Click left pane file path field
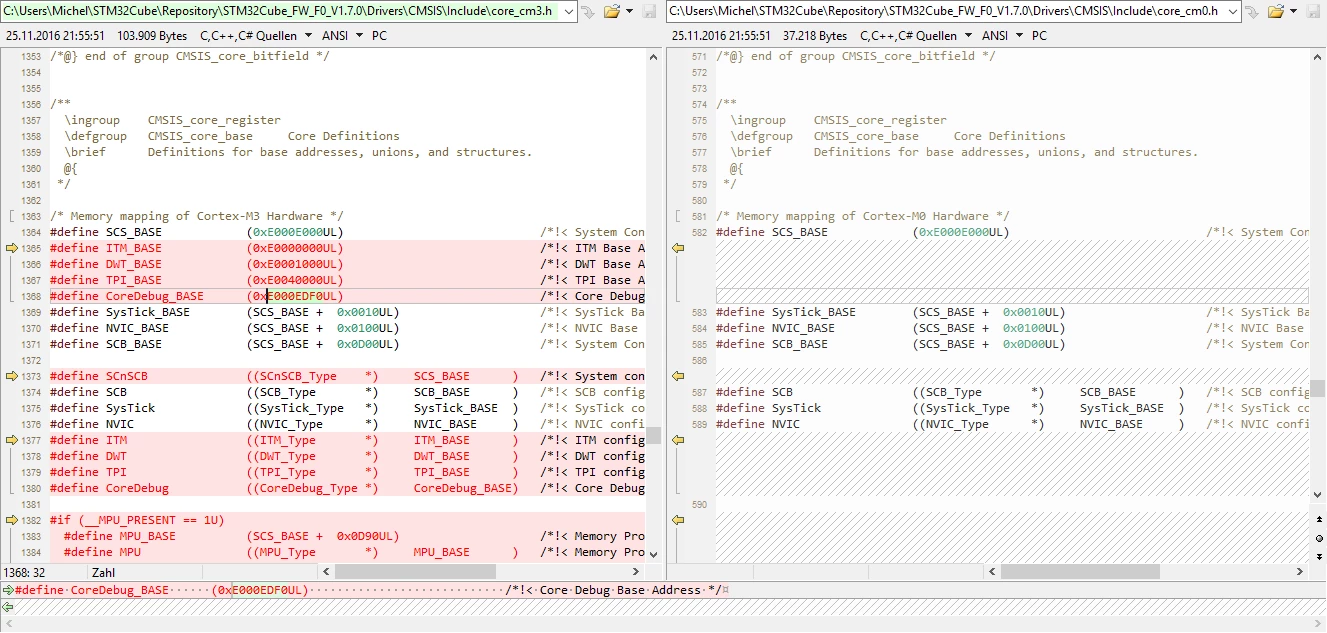The image size is (1327, 633). click(x=282, y=12)
